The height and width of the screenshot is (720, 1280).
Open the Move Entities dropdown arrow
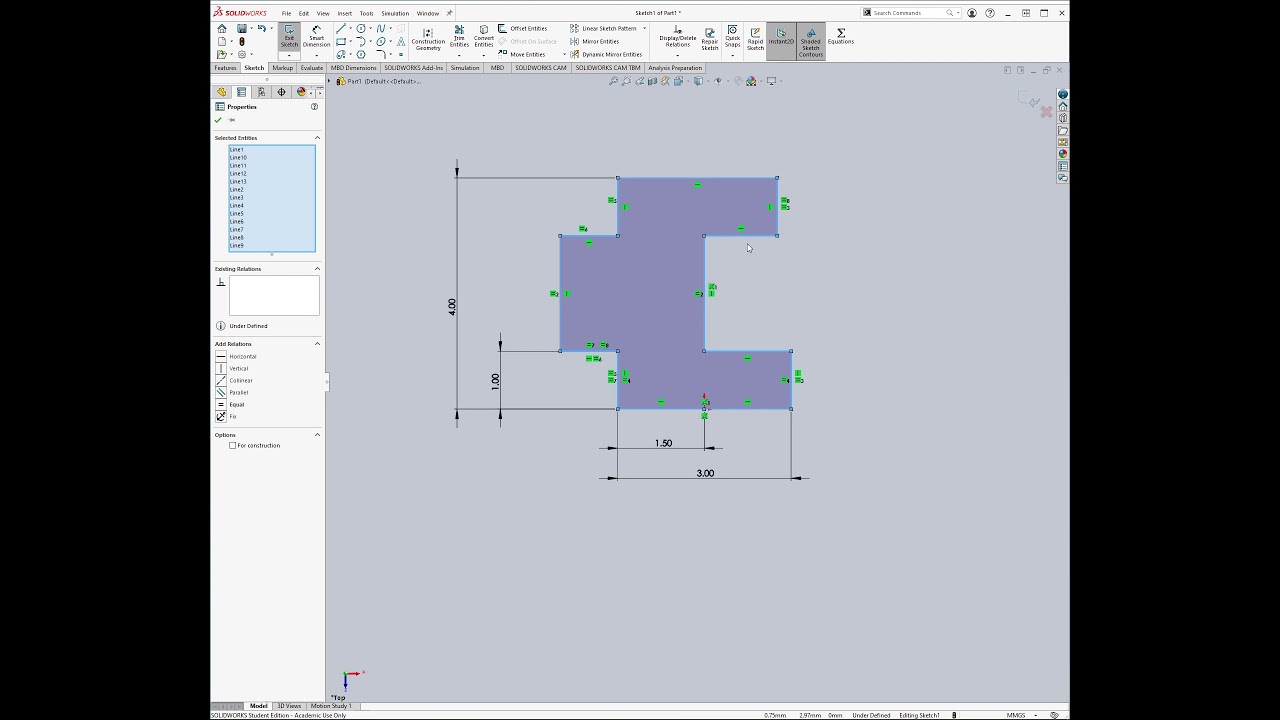[564, 54]
